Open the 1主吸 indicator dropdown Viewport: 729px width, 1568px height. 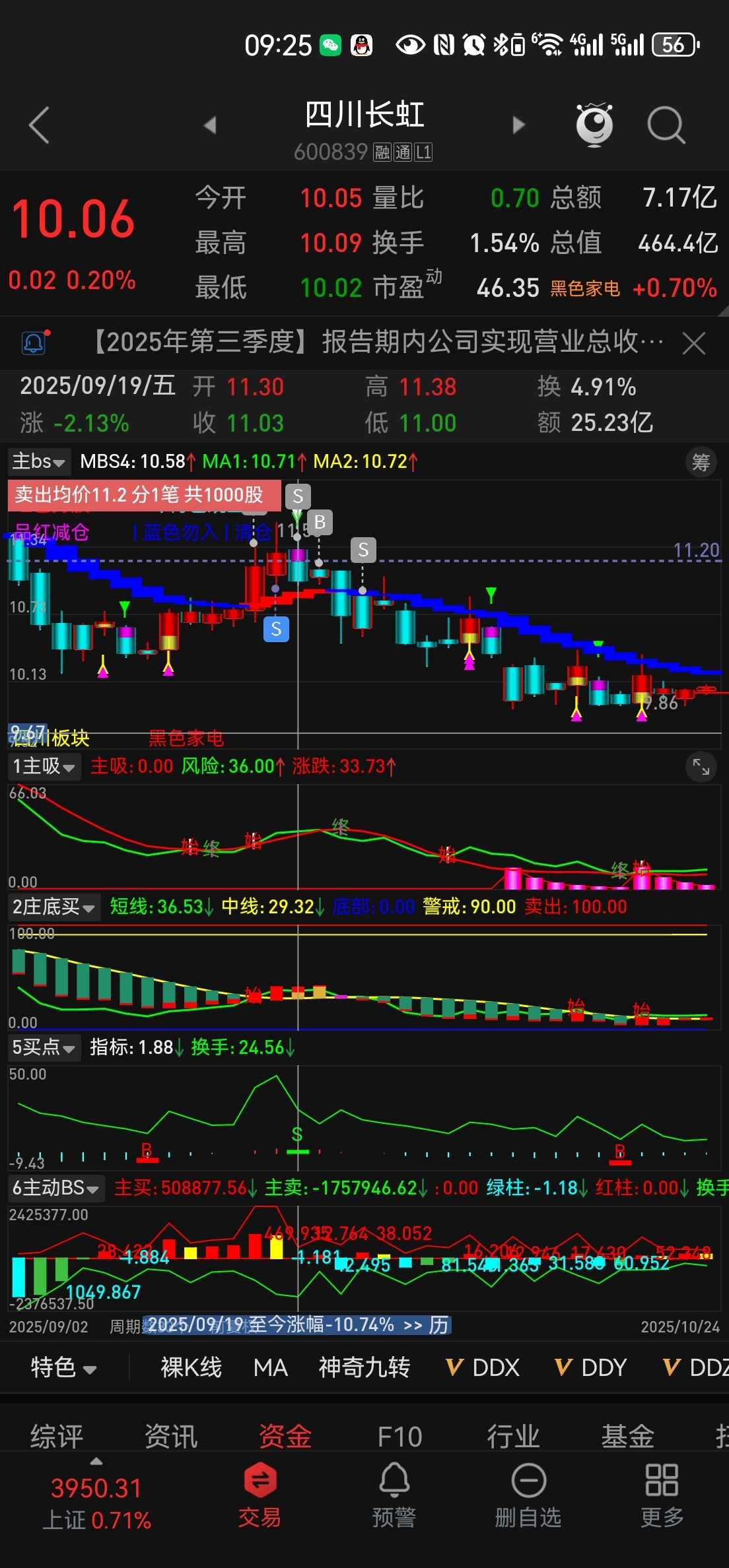(x=44, y=766)
